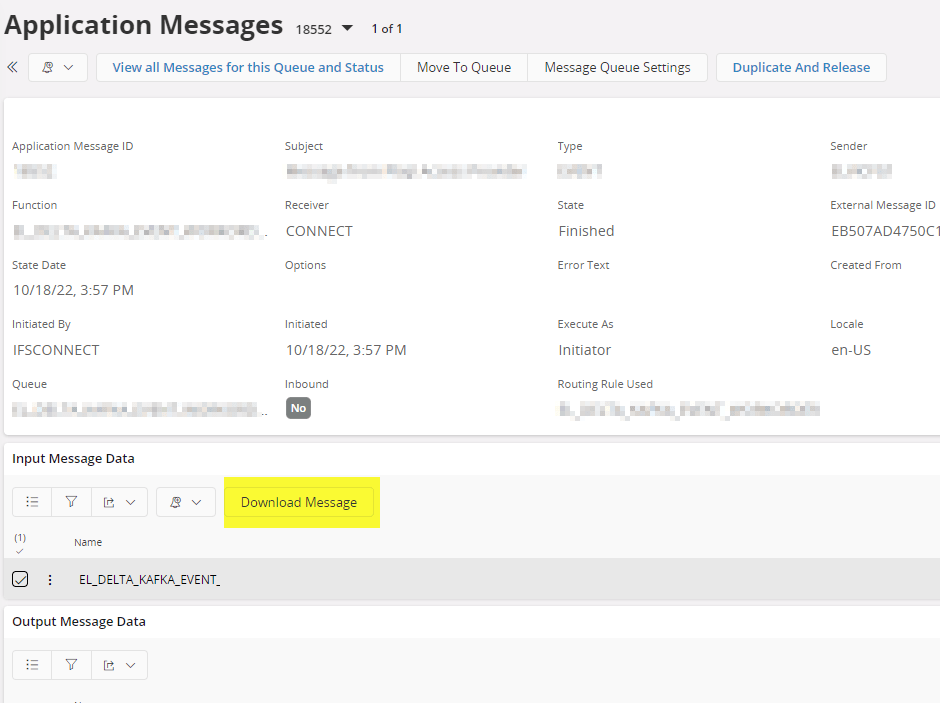Open Message Queue Settings

617,68
